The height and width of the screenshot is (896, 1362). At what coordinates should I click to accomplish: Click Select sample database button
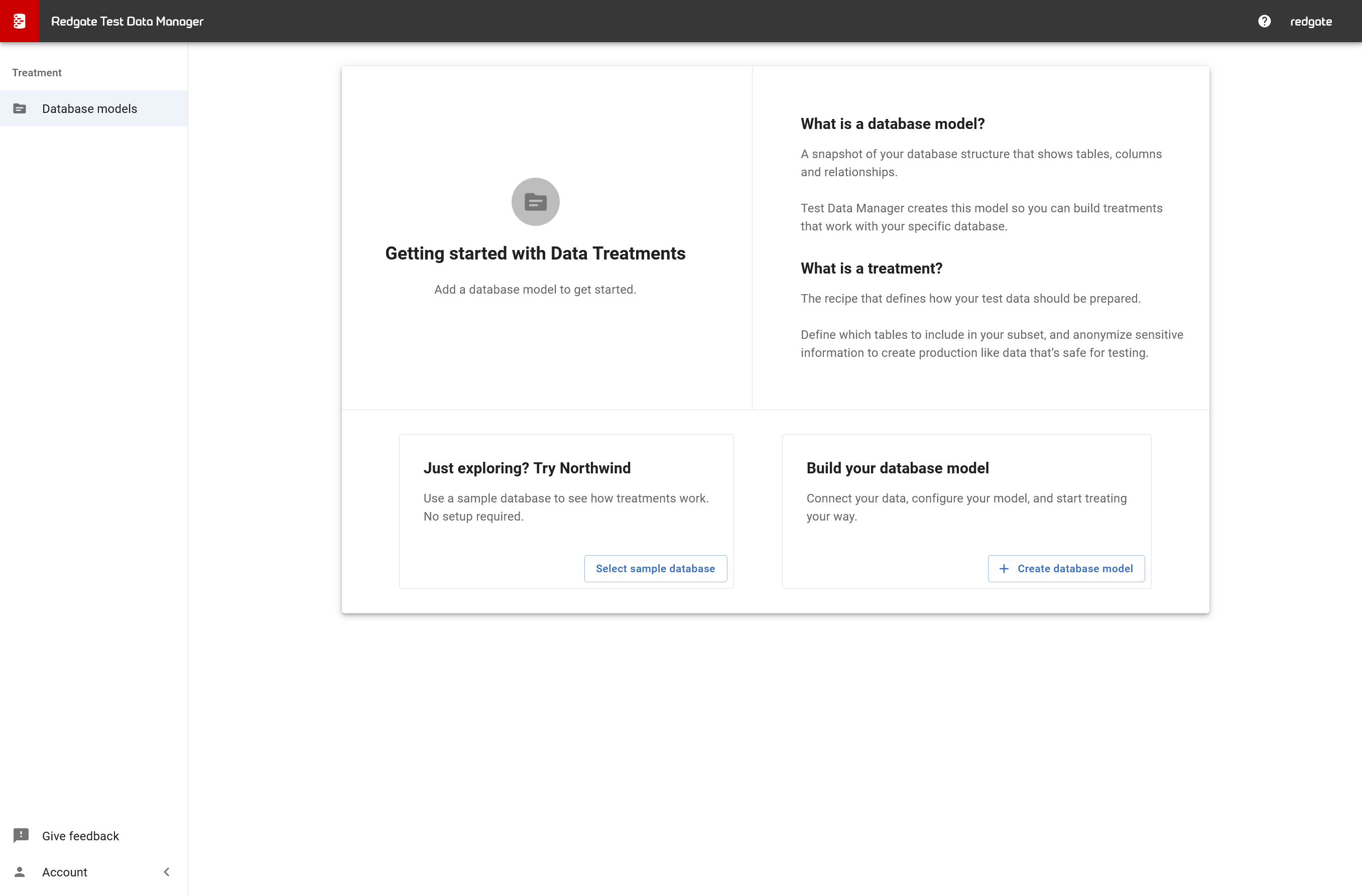655,568
